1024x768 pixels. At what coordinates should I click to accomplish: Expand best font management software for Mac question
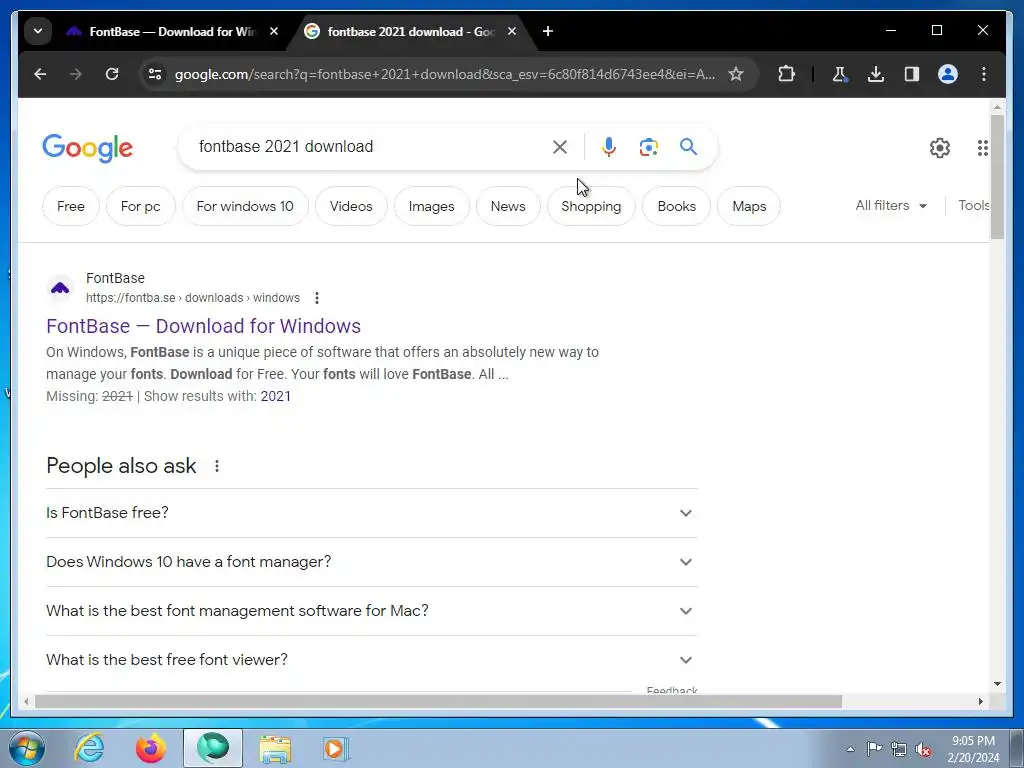click(372, 611)
